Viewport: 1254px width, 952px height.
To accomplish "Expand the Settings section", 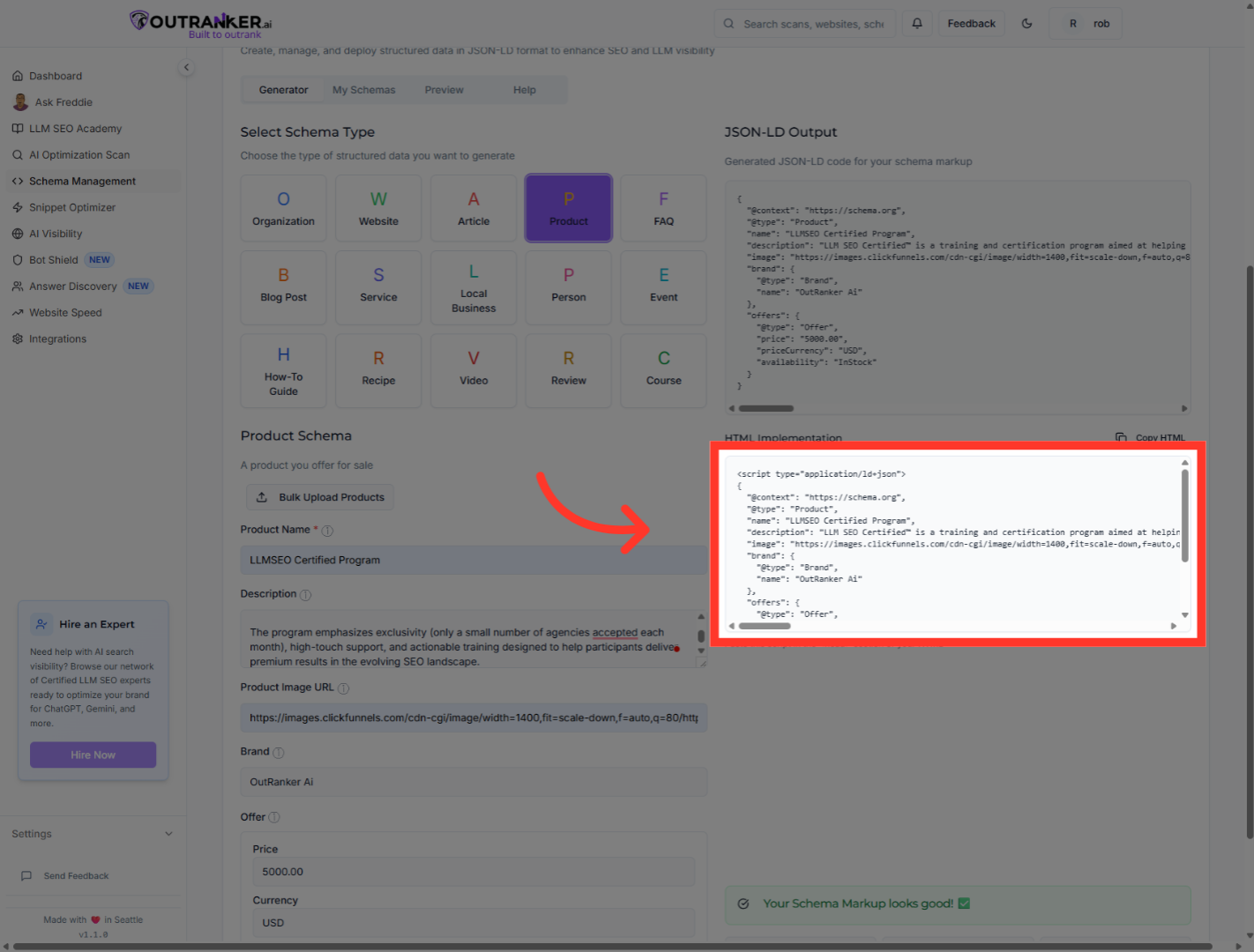I will (x=93, y=834).
